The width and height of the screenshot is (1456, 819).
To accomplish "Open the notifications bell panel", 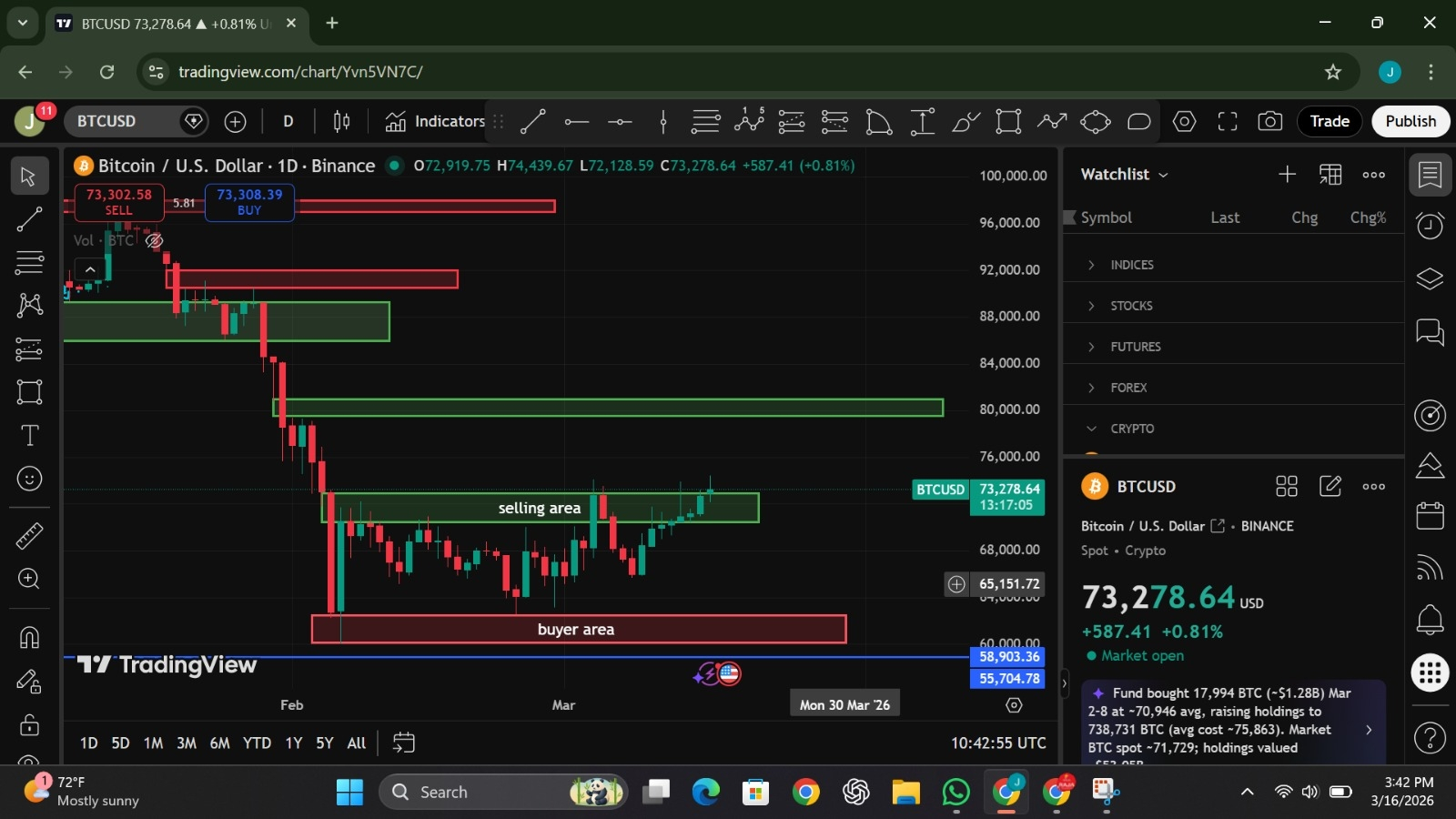I will (x=1430, y=620).
